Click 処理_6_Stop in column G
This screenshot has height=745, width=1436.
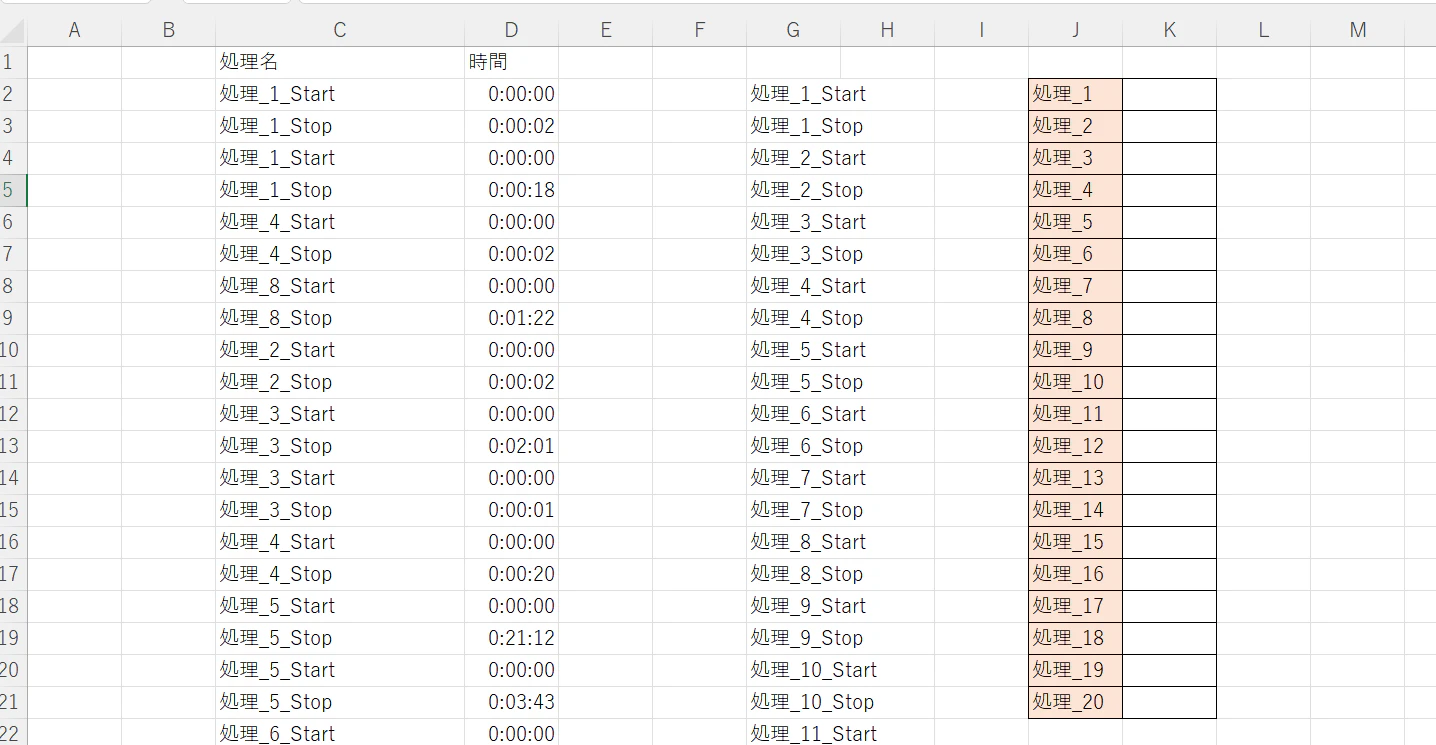[x=806, y=446]
